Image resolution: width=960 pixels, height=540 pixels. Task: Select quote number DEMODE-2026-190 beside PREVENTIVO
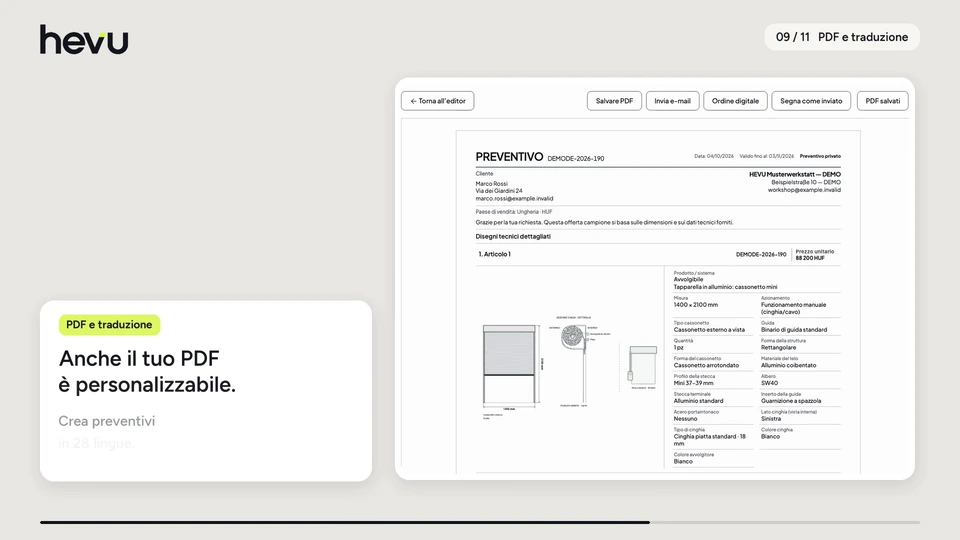coord(576,159)
